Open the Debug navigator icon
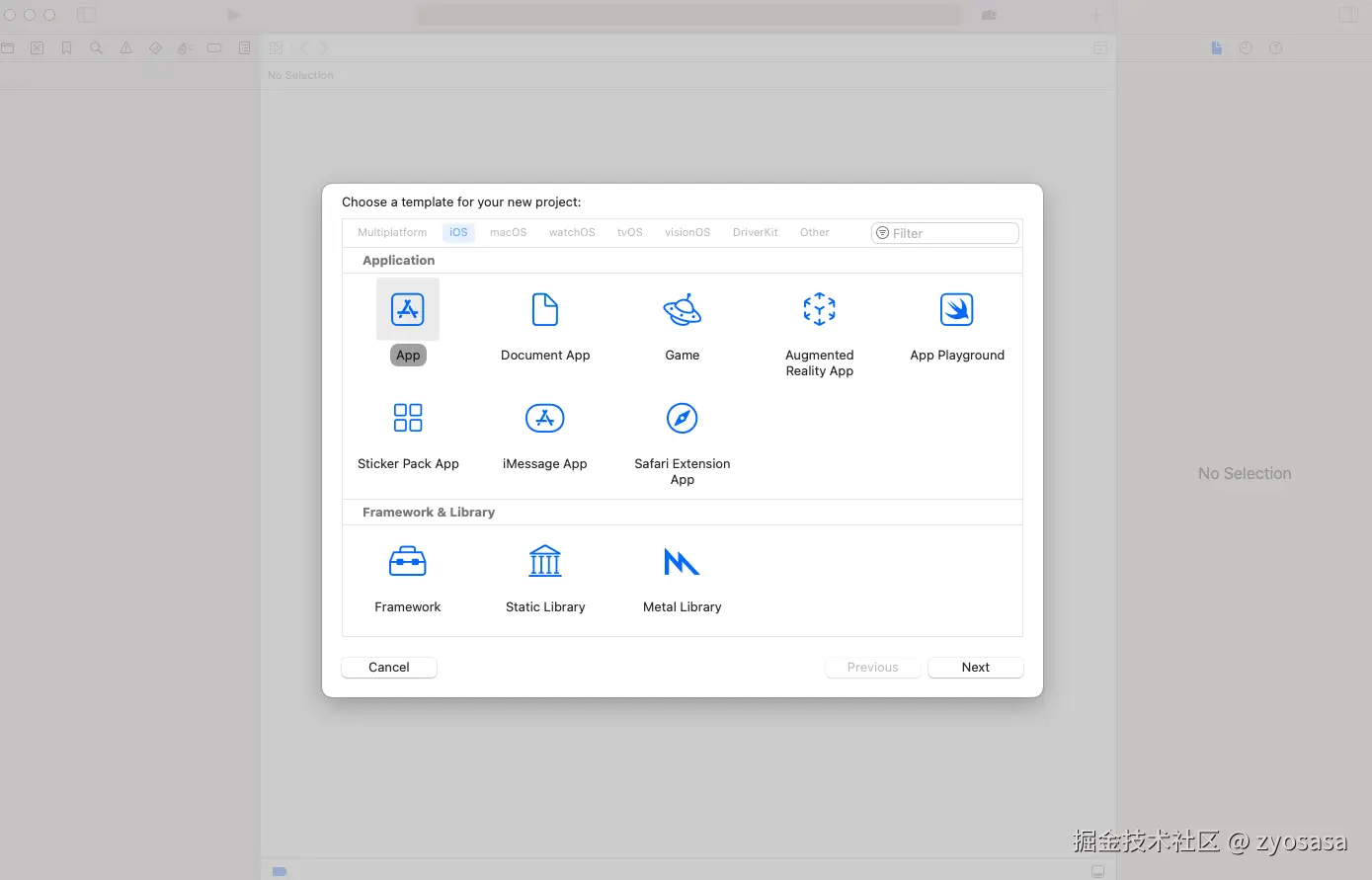1372x880 pixels. point(186,47)
